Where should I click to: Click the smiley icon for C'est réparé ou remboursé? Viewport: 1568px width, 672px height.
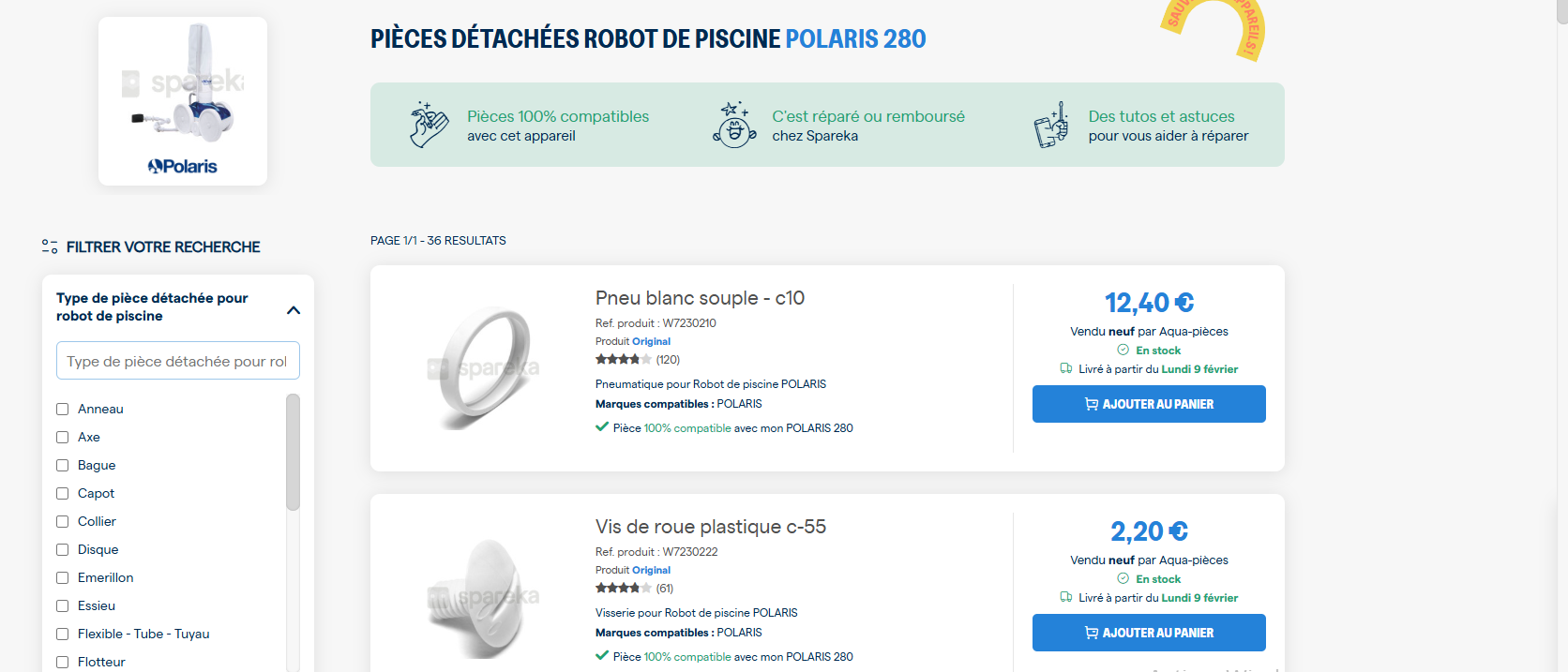click(x=734, y=125)
